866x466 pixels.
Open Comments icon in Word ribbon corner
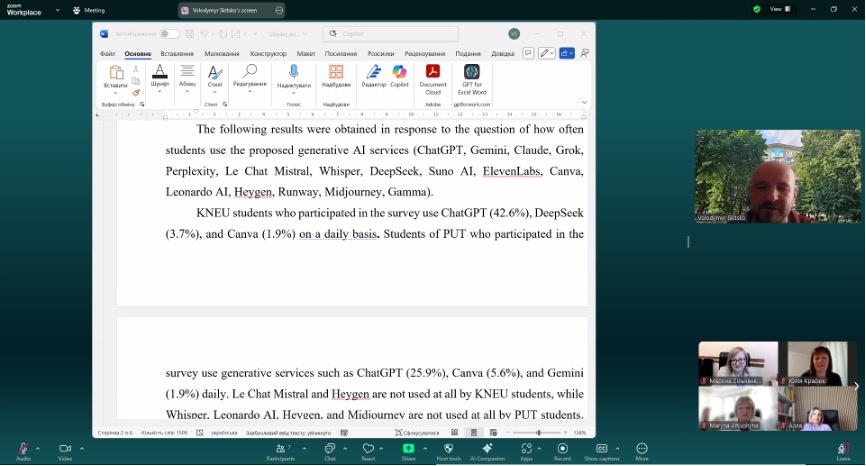coord(528,53)
